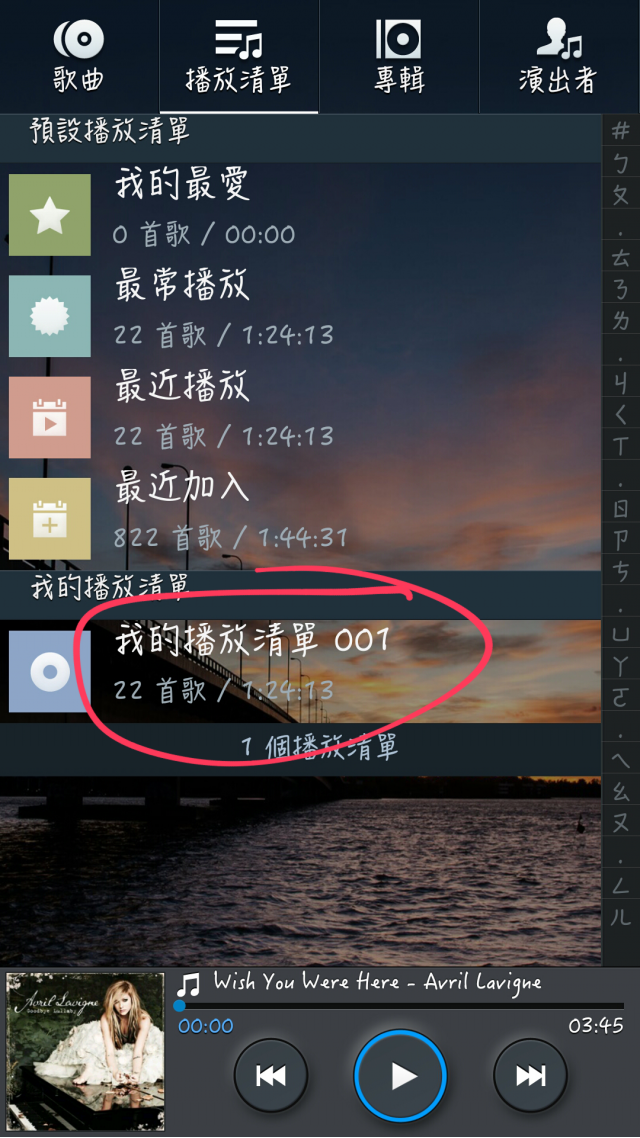The image size is (640, 1138).
Task: Start playback with the play button
Action: click(400, 1076)
